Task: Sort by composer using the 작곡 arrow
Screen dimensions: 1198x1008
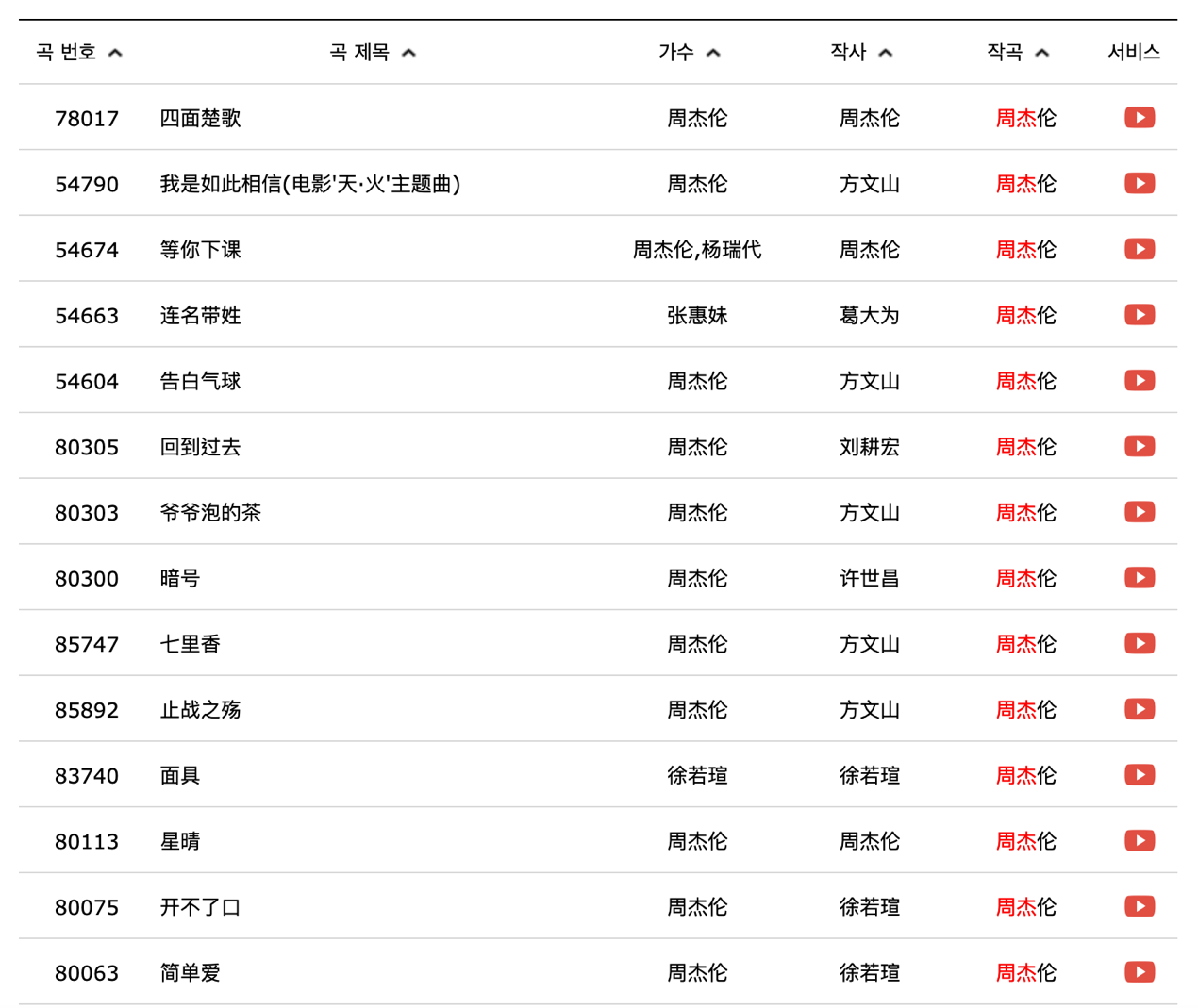Action: click(1041, 53)
